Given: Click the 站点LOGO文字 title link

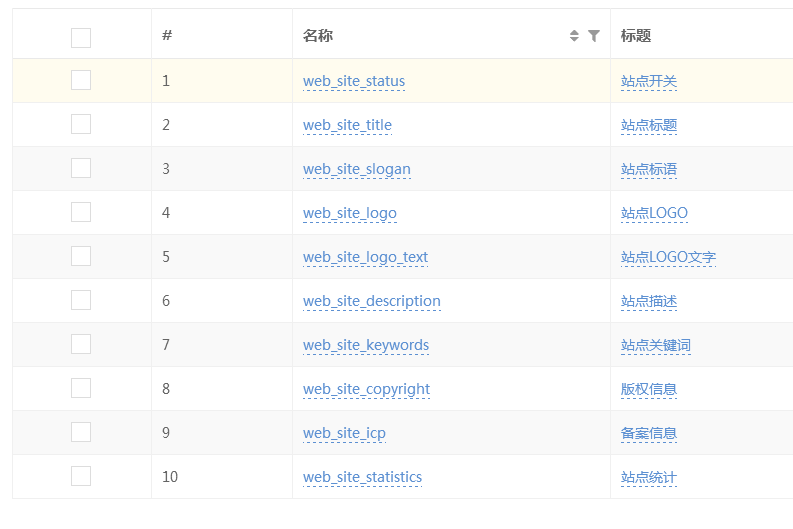Looking at the screenshot, I should (669, 257).
